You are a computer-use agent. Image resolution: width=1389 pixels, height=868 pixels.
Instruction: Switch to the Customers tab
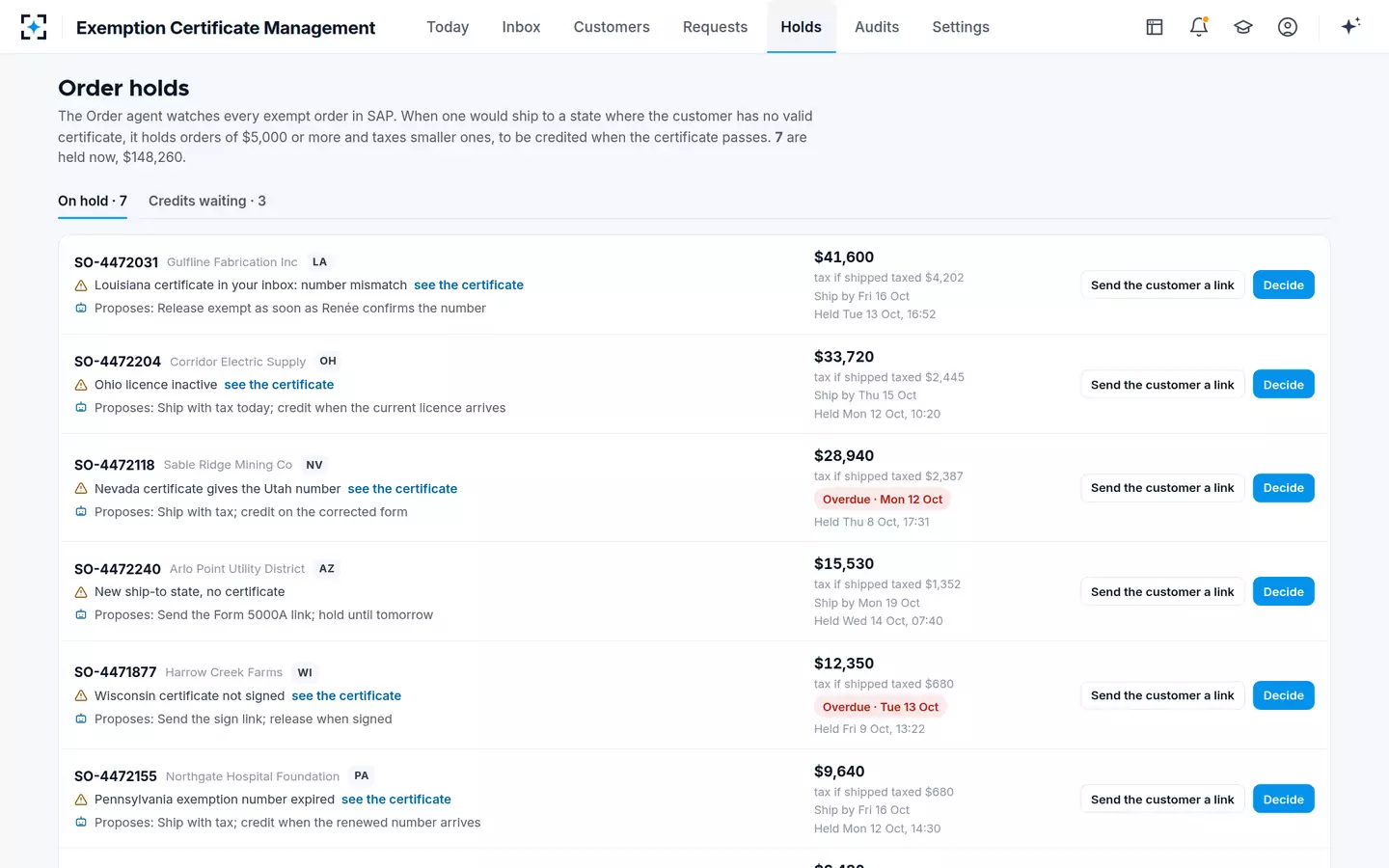coord(612,27)
